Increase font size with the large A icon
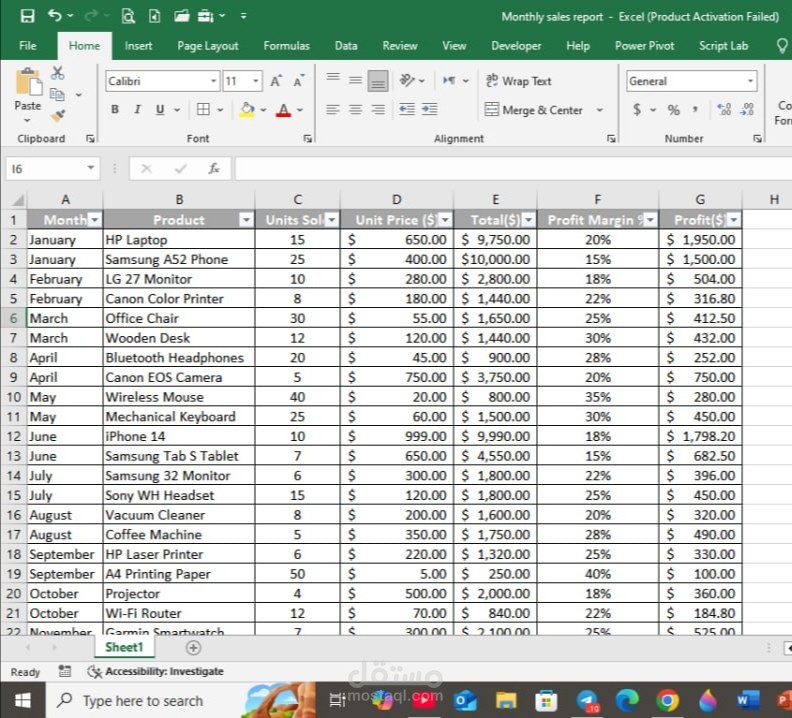 [x=275, y=81]
